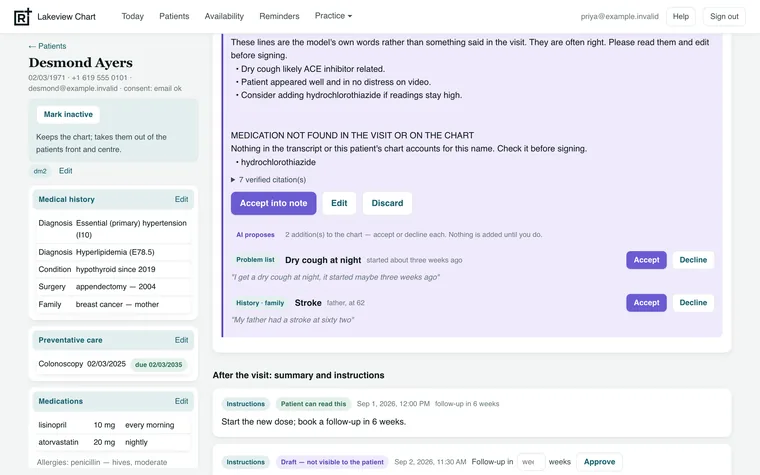Expand the 7 verified citations disclosure triangle
The height and width of the screenshot is (475, 760).
pos(233,180)
